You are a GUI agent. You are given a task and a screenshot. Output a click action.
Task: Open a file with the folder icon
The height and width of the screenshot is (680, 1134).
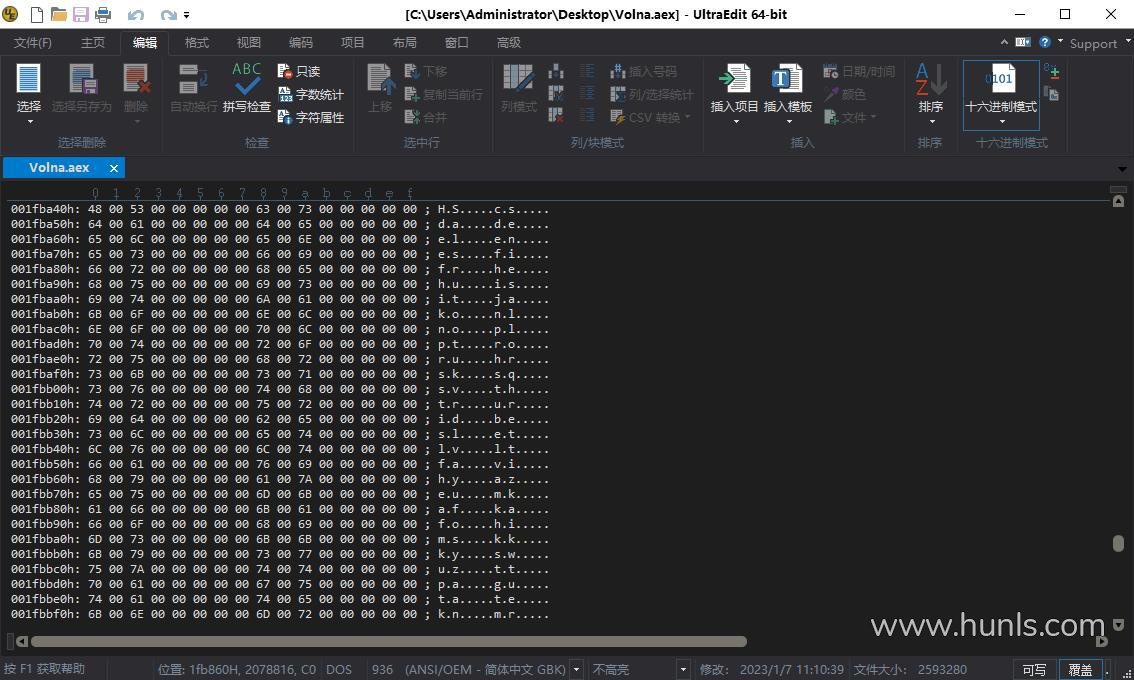(59, 14)
